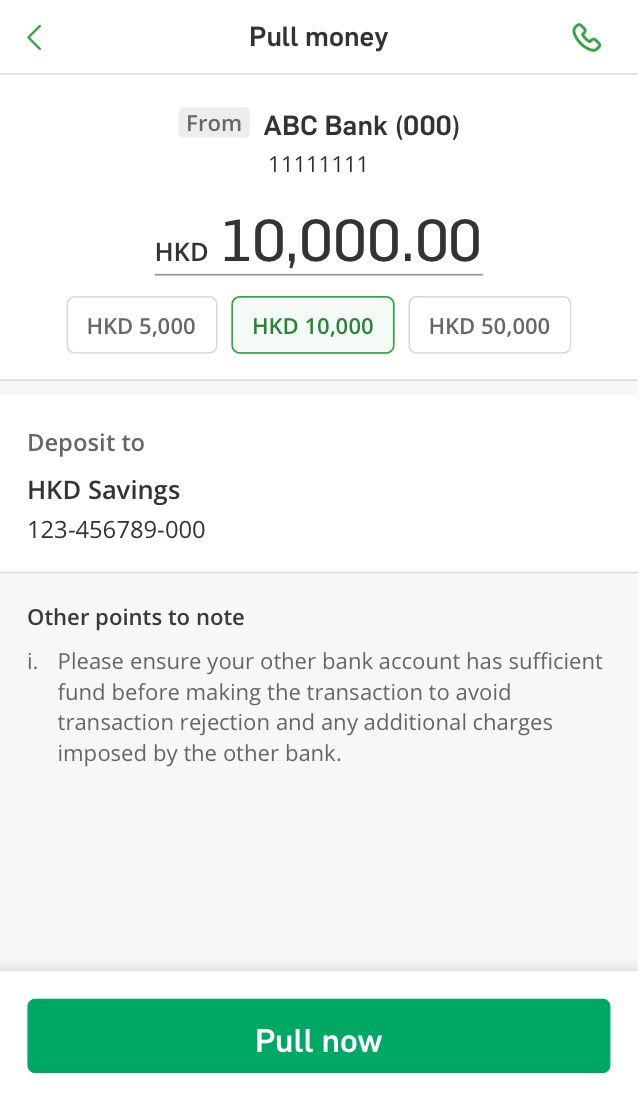This screenshot has width=640, height=1100.
Task: Click the Deposit to label
Action: click(86, 443)
